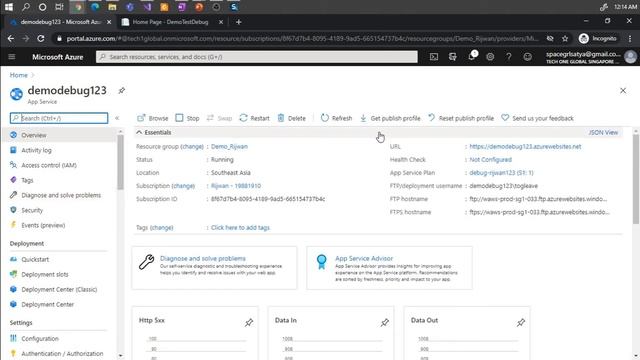Change the subscription
The height and width of the screenshot is (360, 640).
coord(183,186)
